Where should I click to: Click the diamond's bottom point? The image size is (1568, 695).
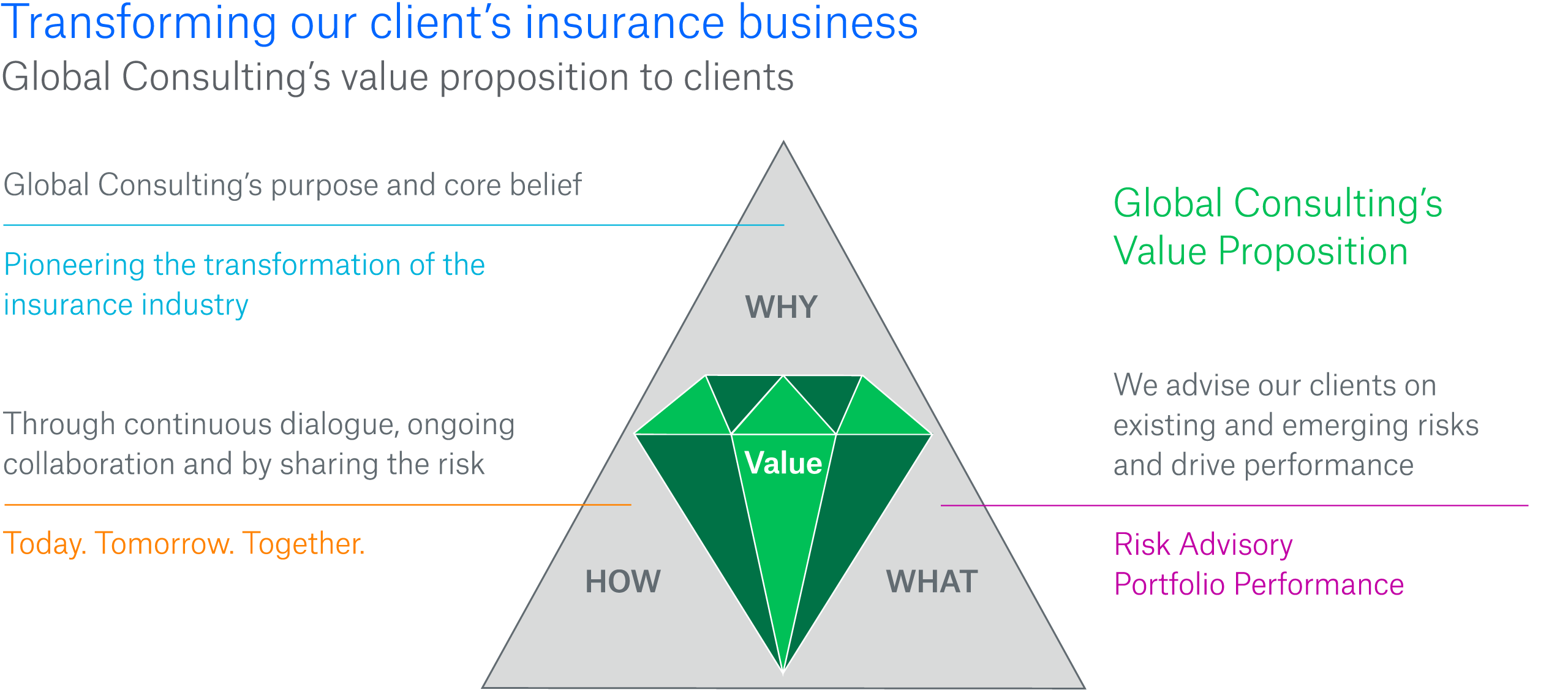(x=783, y=667)
